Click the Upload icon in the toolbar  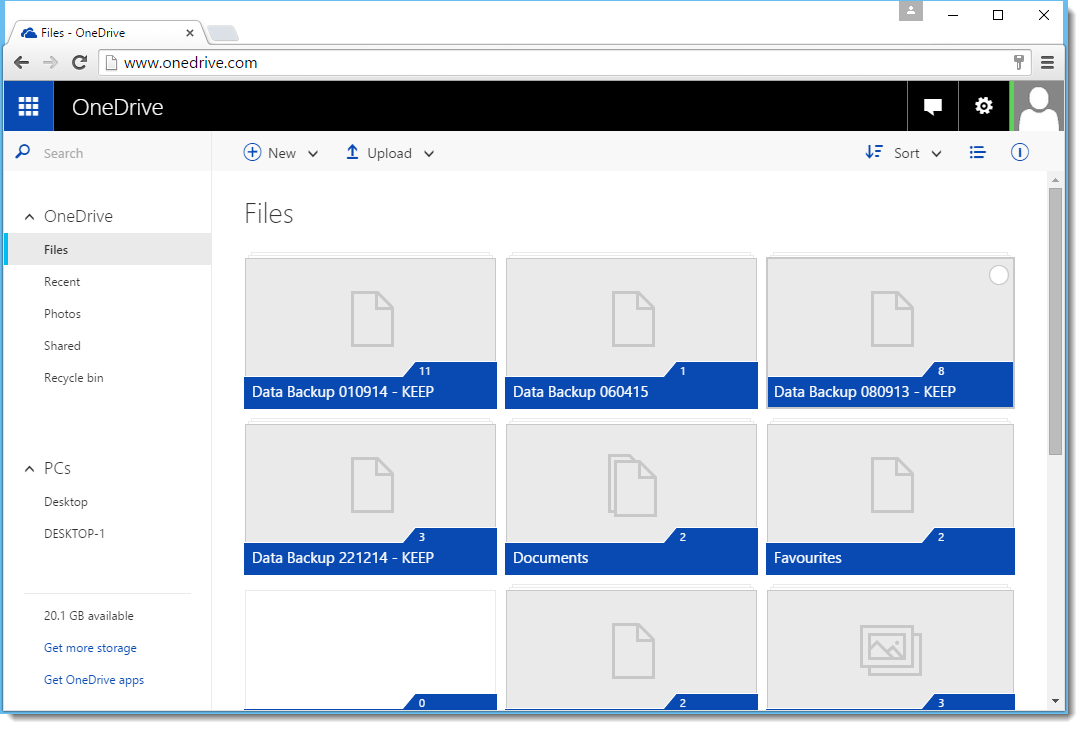352,152
